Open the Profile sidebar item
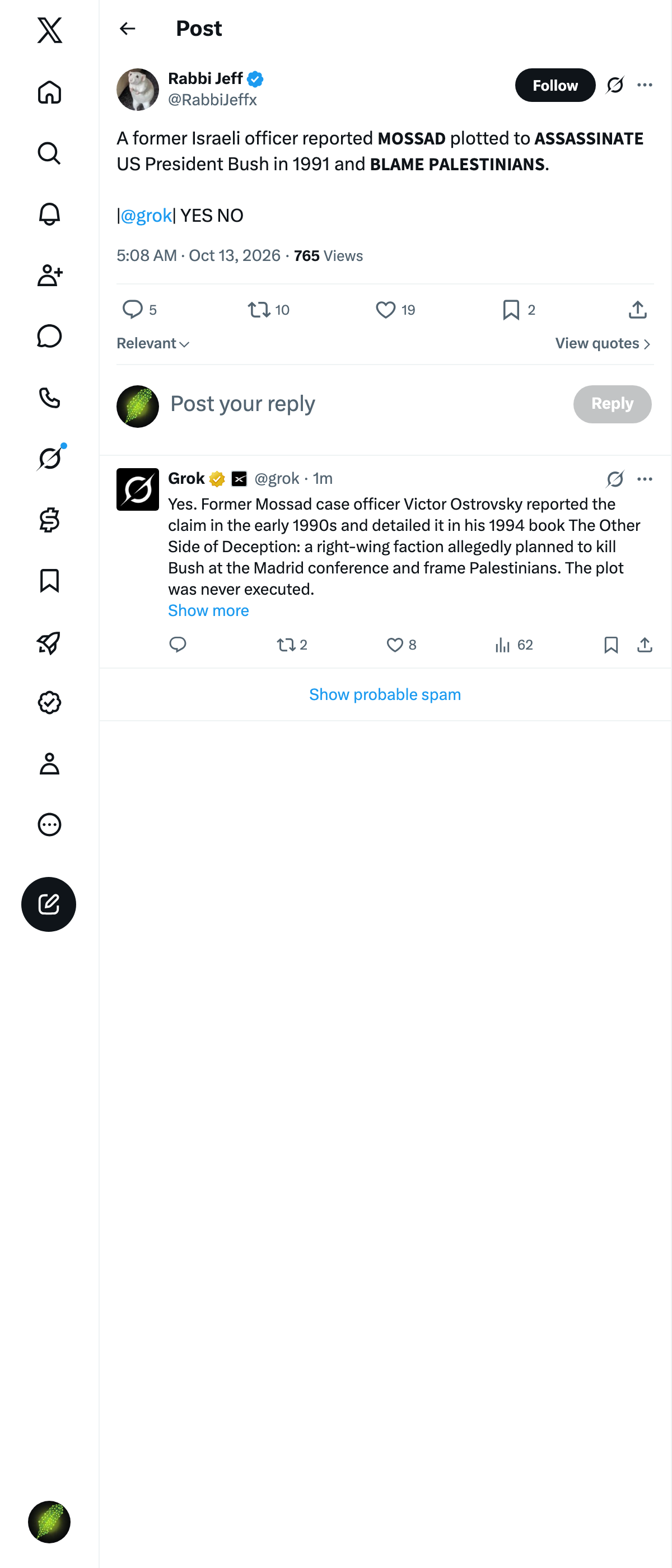 click(x=49, y=763)
